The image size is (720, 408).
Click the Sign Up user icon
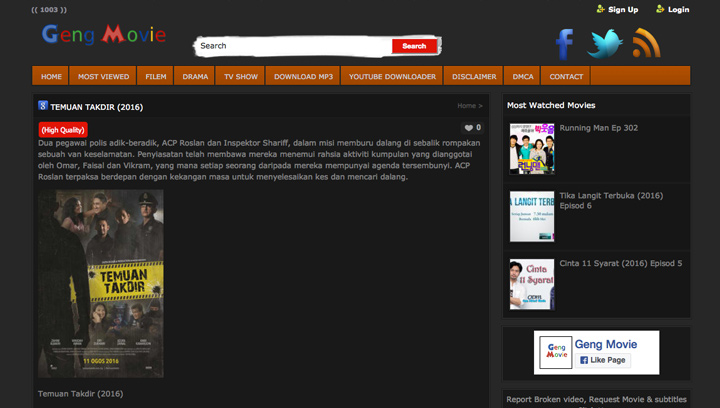coord(600,9)
